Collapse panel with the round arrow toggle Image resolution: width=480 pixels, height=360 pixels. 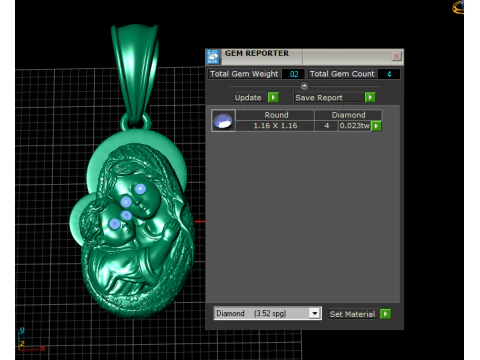[304, 86]
